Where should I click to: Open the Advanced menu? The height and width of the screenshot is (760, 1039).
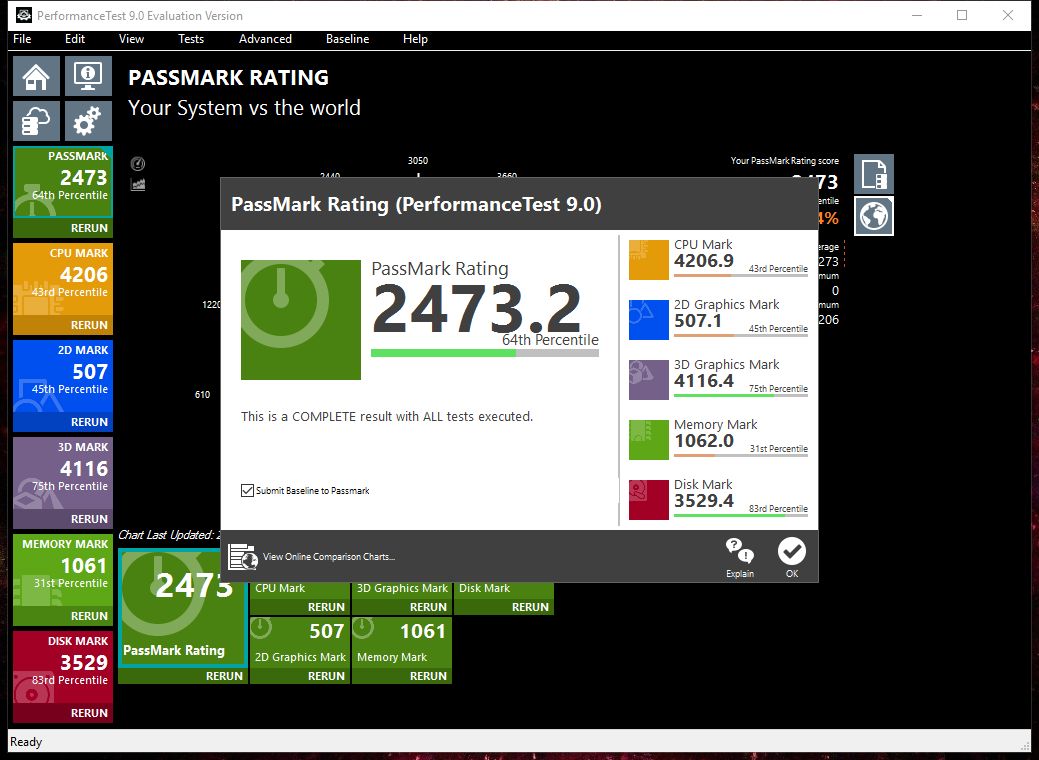pos(265,39)
